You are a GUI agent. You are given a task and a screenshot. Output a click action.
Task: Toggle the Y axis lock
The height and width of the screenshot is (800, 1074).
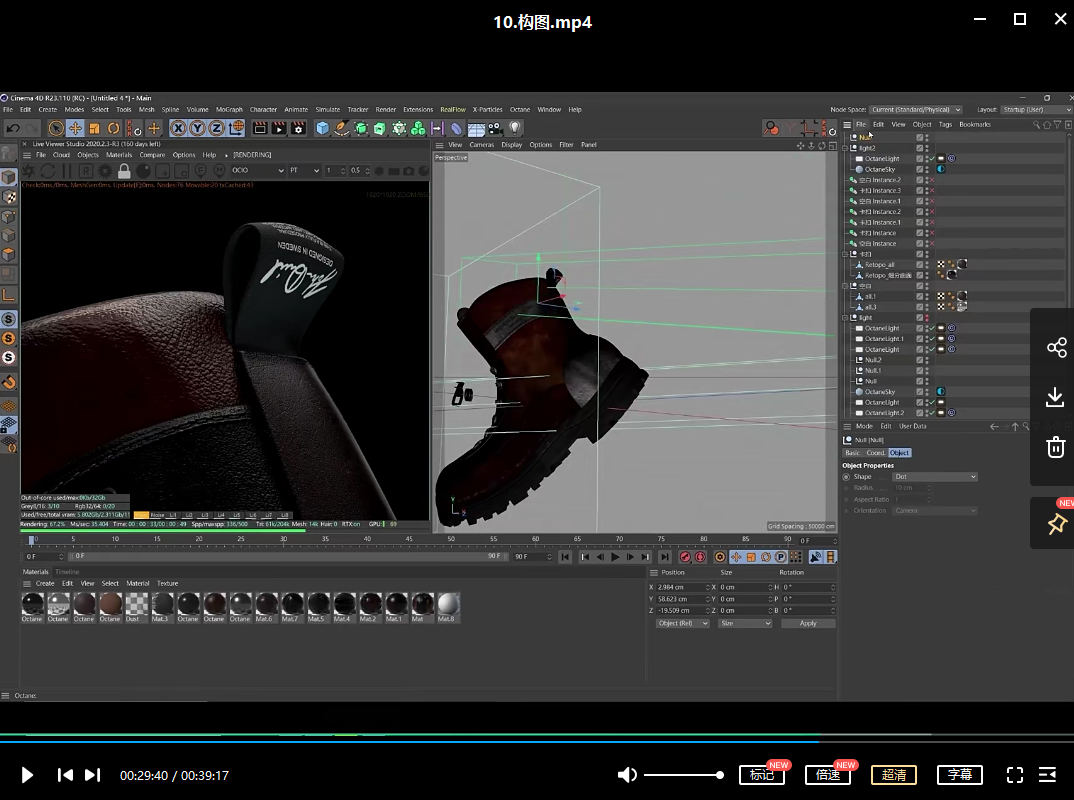point(197,128)
